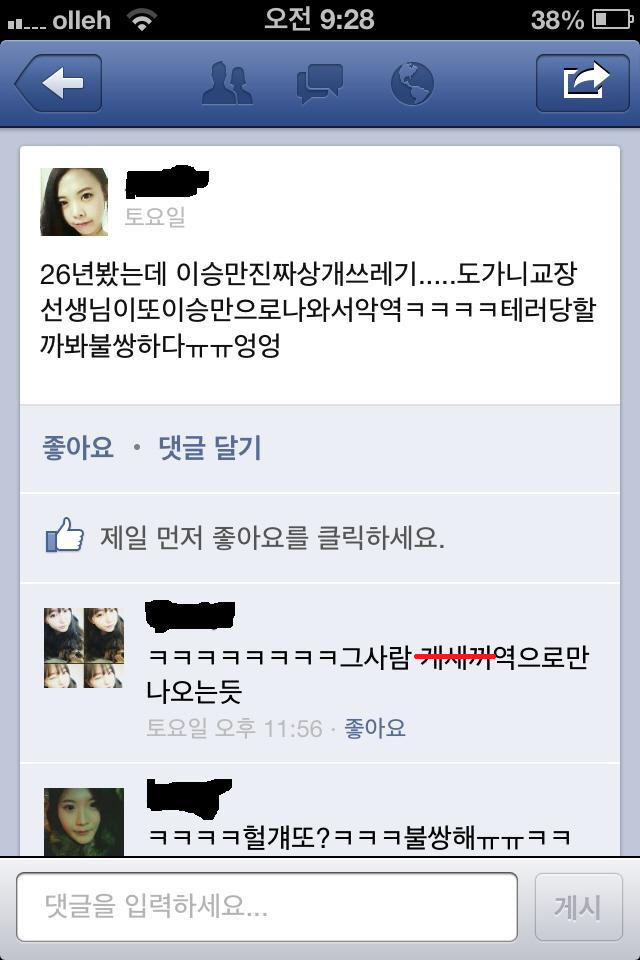Open the globe notifications icon
This screenshot has width=640, height=960.
pyautogui.click(x=412, y=83)
